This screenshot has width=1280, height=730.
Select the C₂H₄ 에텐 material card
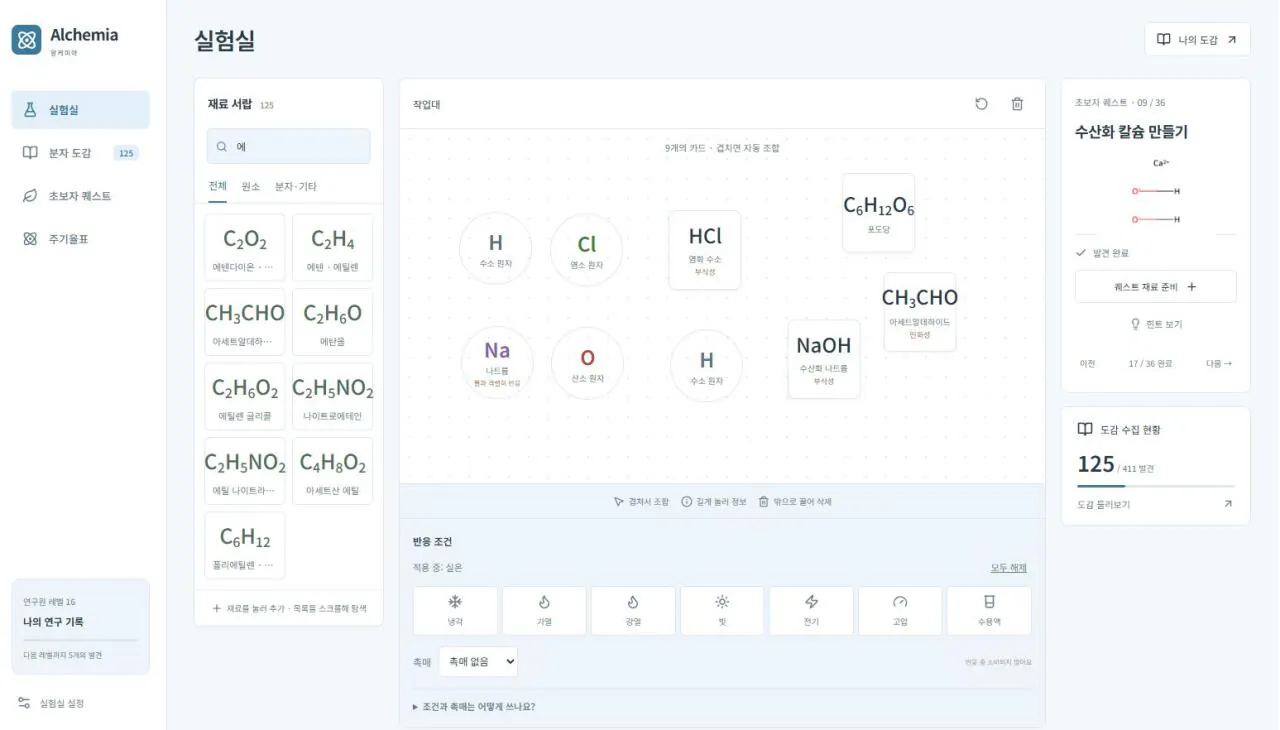332,248
